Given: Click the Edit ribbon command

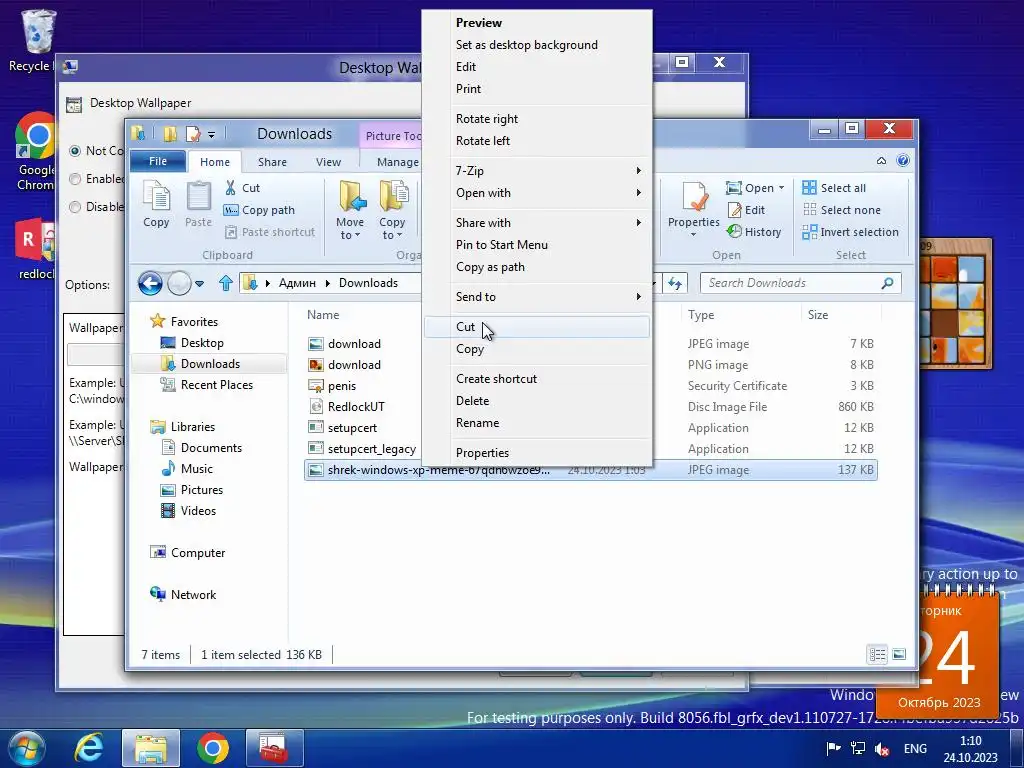Looking at the screenshot, I should 746,210.
